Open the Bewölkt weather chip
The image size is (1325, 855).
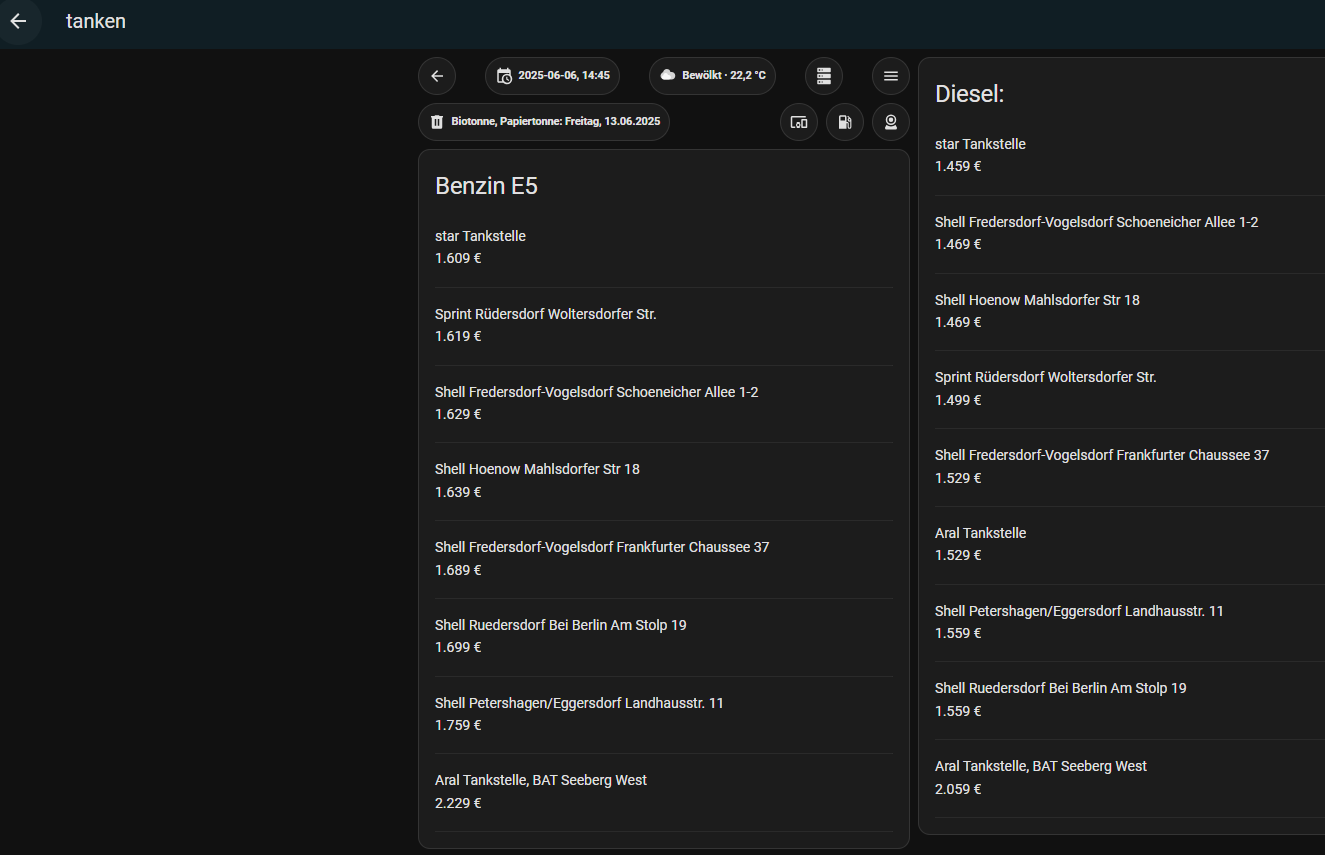712,76
